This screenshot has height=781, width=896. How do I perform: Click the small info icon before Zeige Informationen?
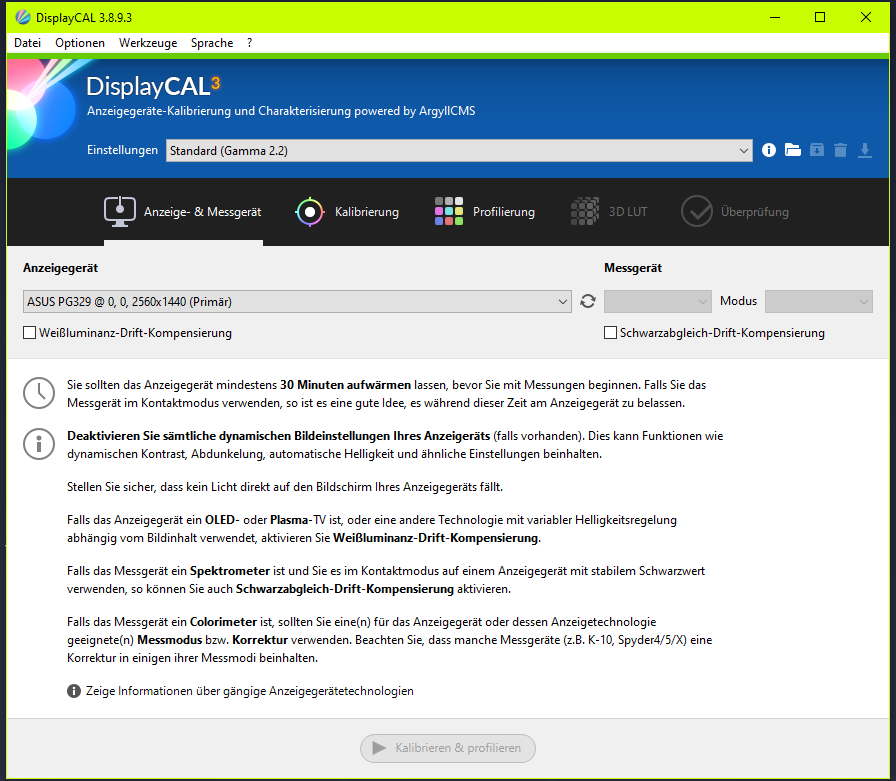[x=74, y=691]
